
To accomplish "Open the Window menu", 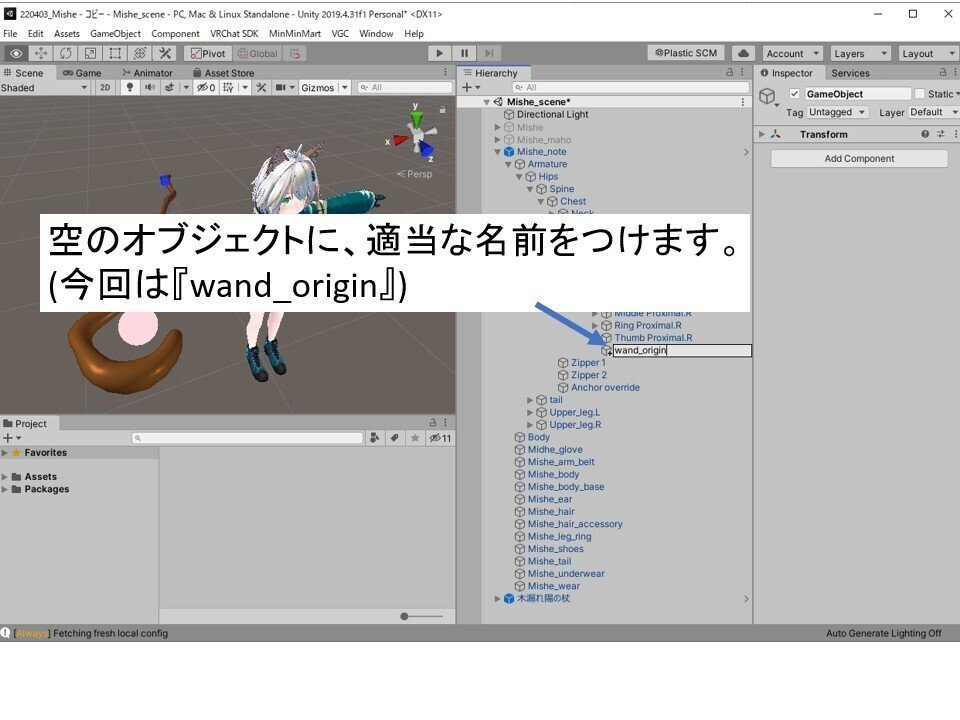I will tap(376, 34).
